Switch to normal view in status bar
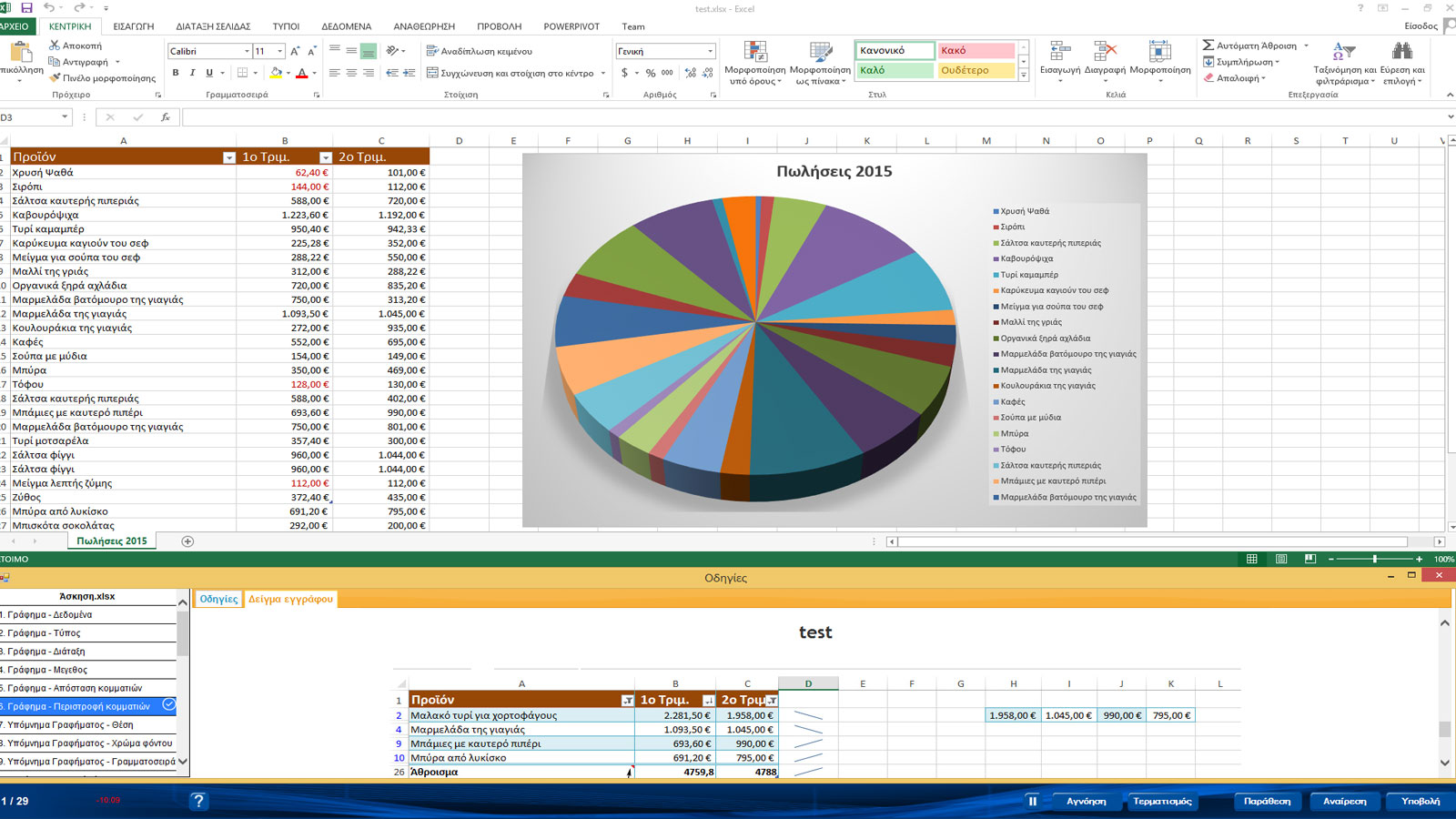The image size is (1456, 819). [1252, 559]
